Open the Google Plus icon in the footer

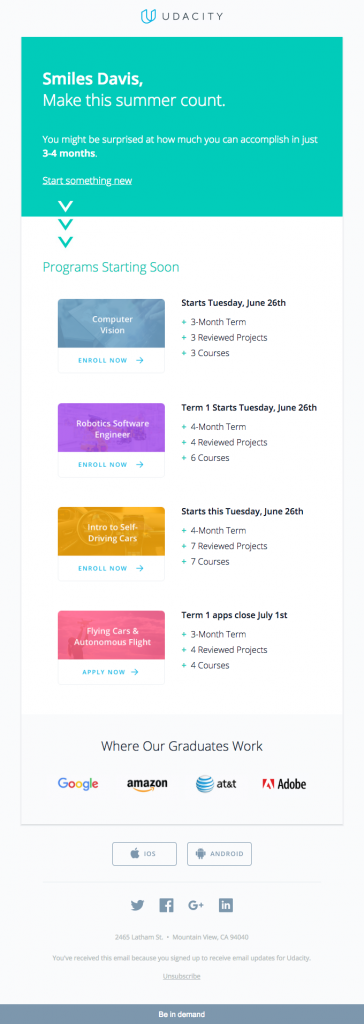pyautogui.click(x=196, y=905)
